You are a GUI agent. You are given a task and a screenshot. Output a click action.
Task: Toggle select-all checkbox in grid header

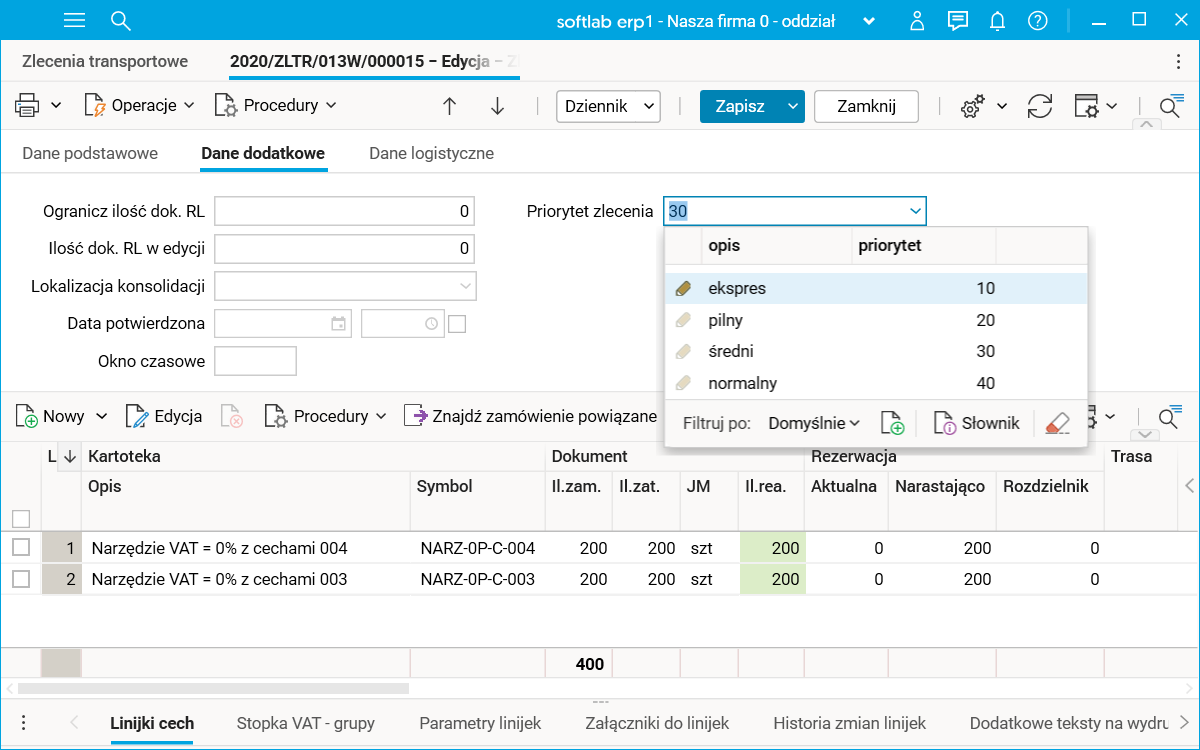click(21, 518)
